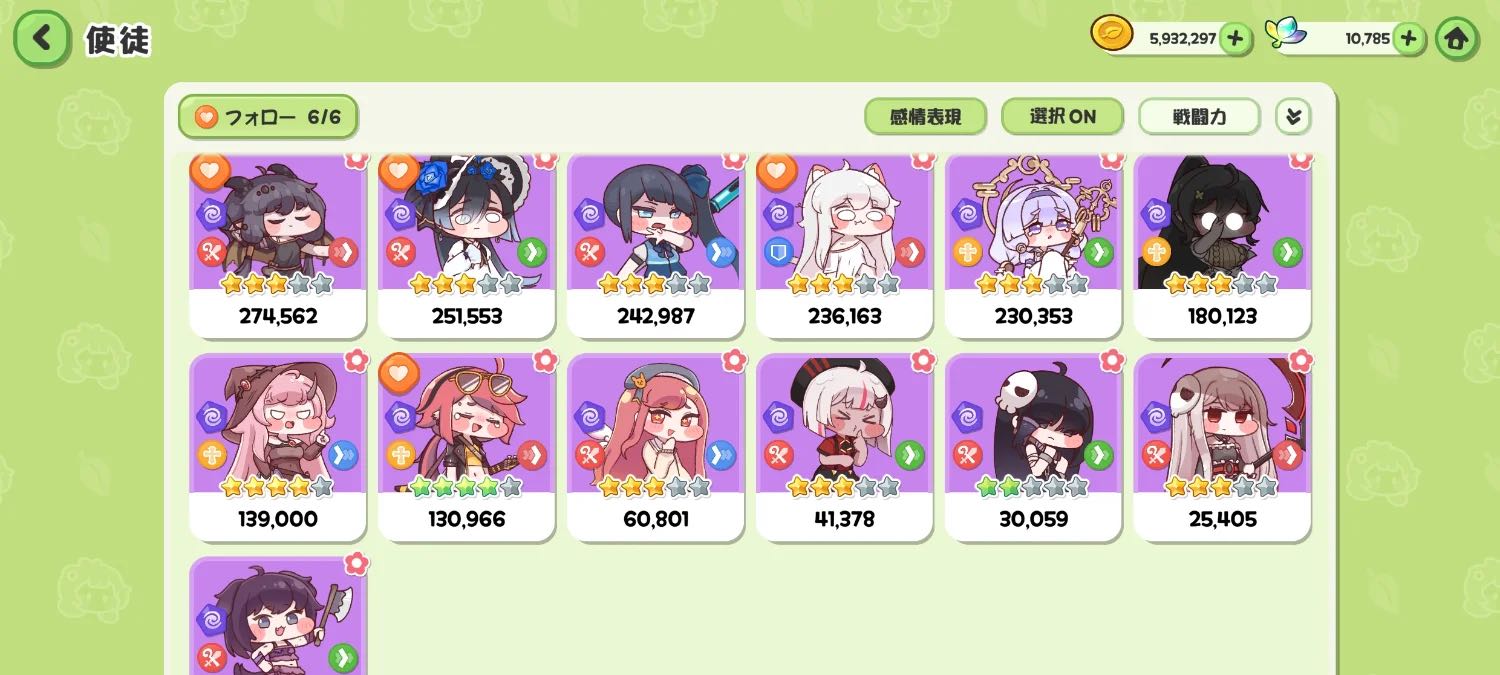
Task: Toggle heart follow on the 130,966 character
Action: click(x=398, y=372)
